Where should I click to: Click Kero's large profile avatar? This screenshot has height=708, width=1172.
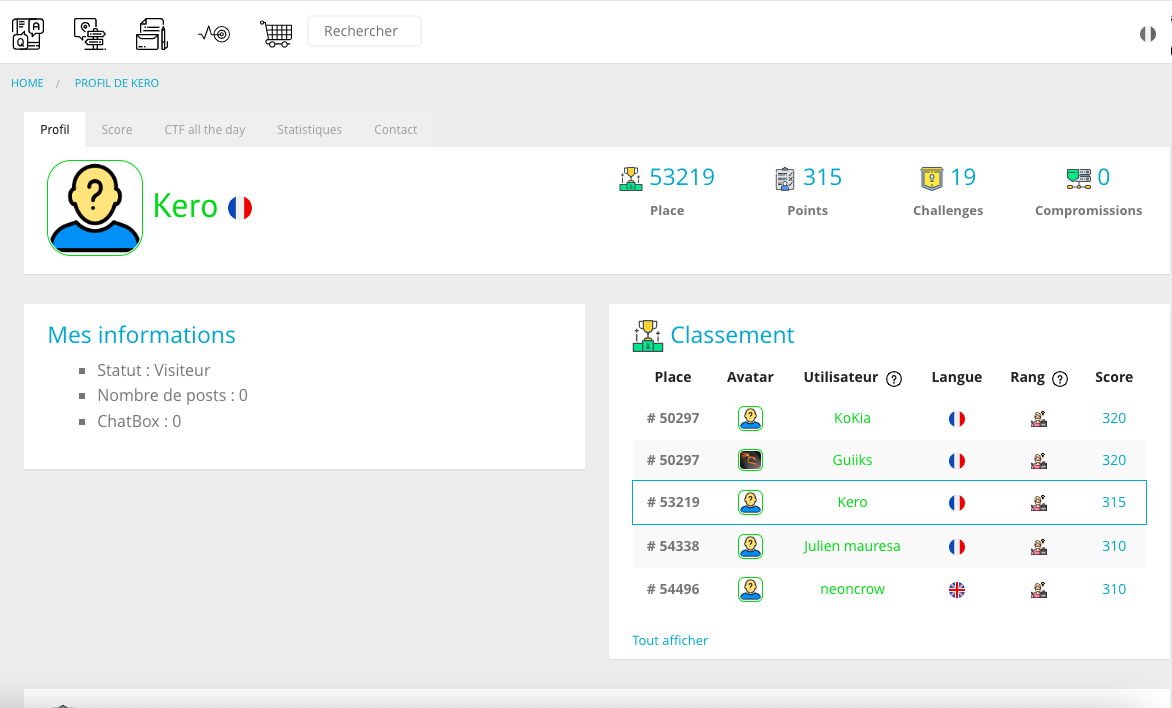(x=95, y=208)
